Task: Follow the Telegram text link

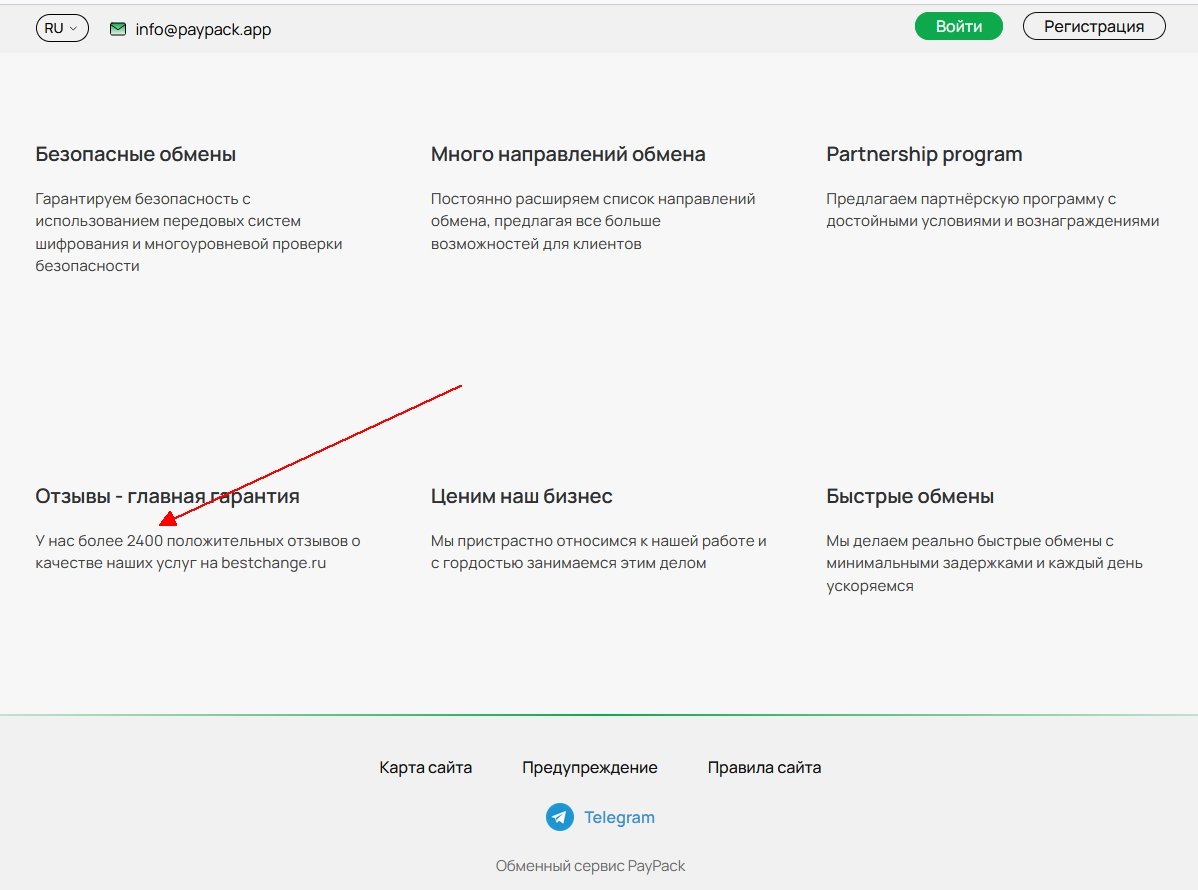Action: pyautogui.click(x=619, y=817)
